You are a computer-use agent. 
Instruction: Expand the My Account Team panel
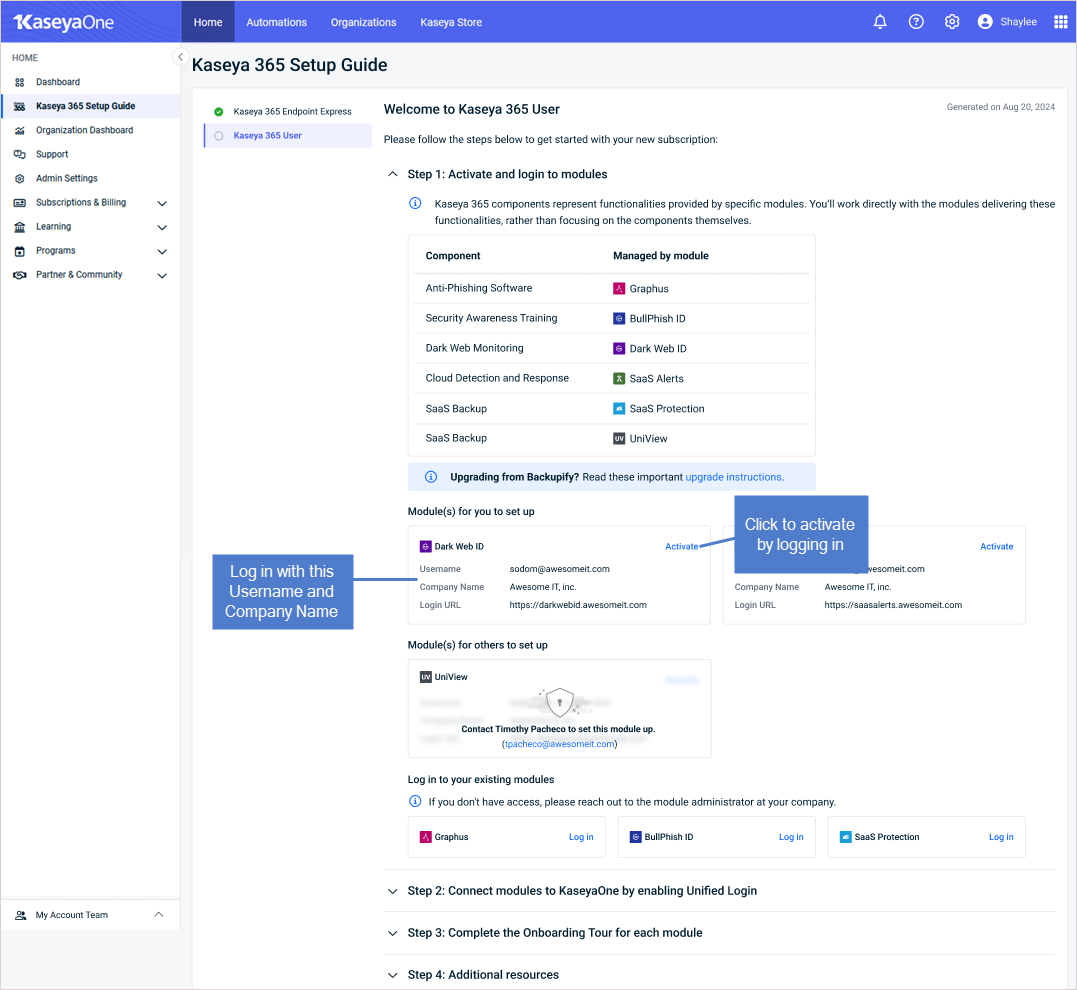pyautogui.click(x=158, y=915)
